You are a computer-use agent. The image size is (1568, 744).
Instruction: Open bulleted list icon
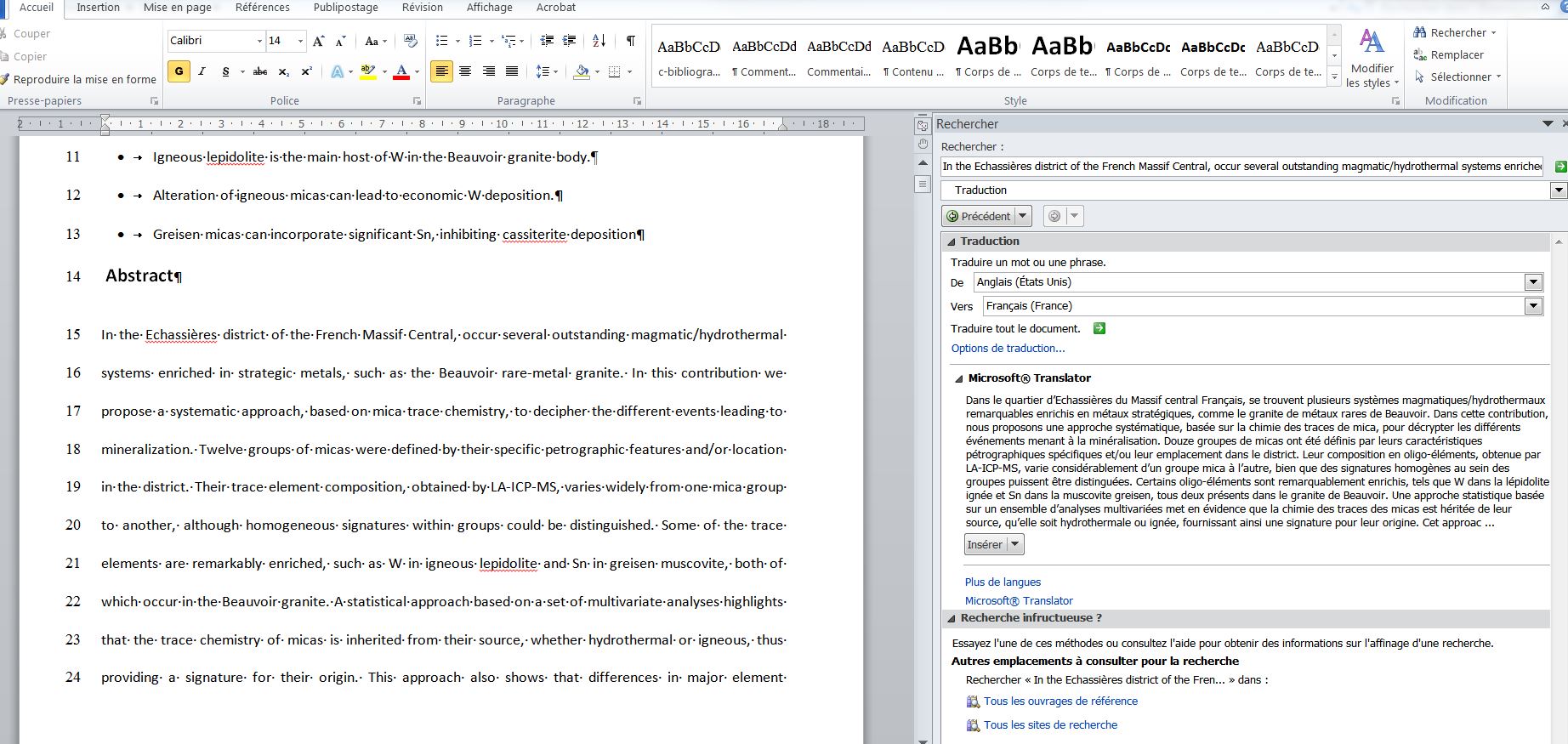[x=441, y=41]
